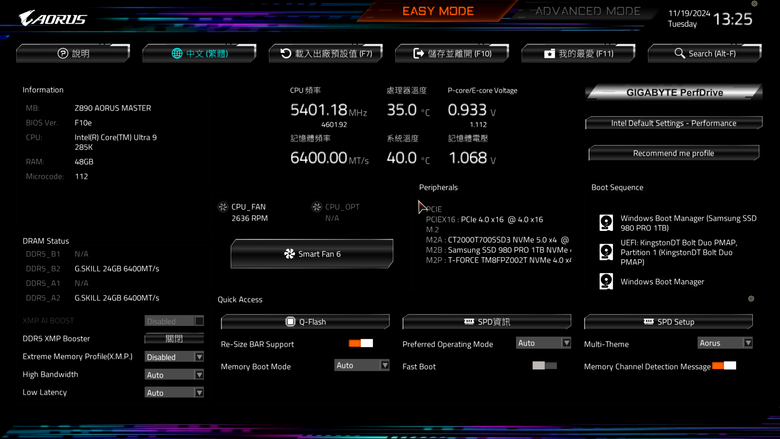Click GIGABYTE PerfDrive header
780x439 pixels.
(x=674, y=92)
